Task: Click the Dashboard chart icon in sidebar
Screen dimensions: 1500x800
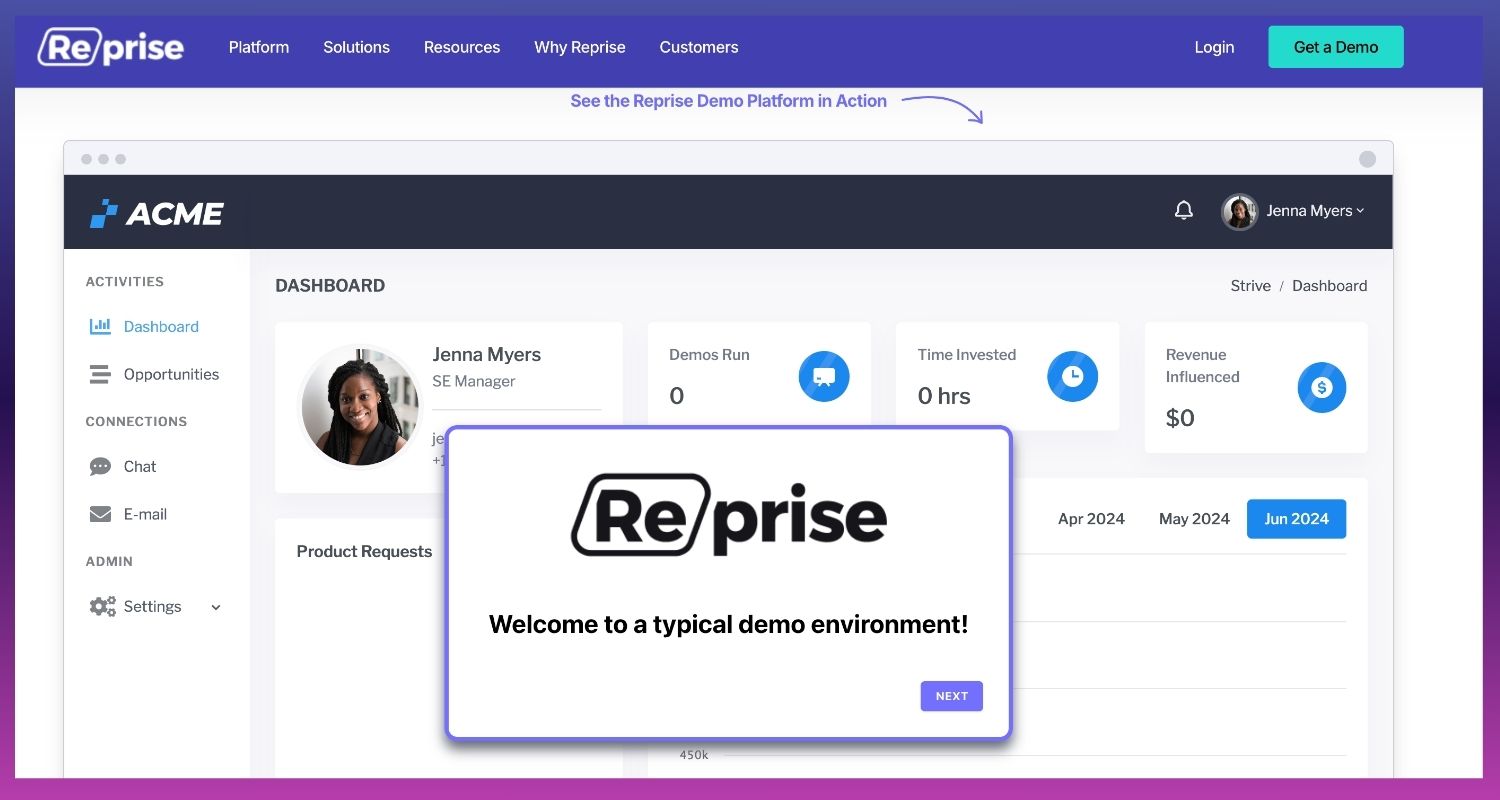Action: pos(100,326)
